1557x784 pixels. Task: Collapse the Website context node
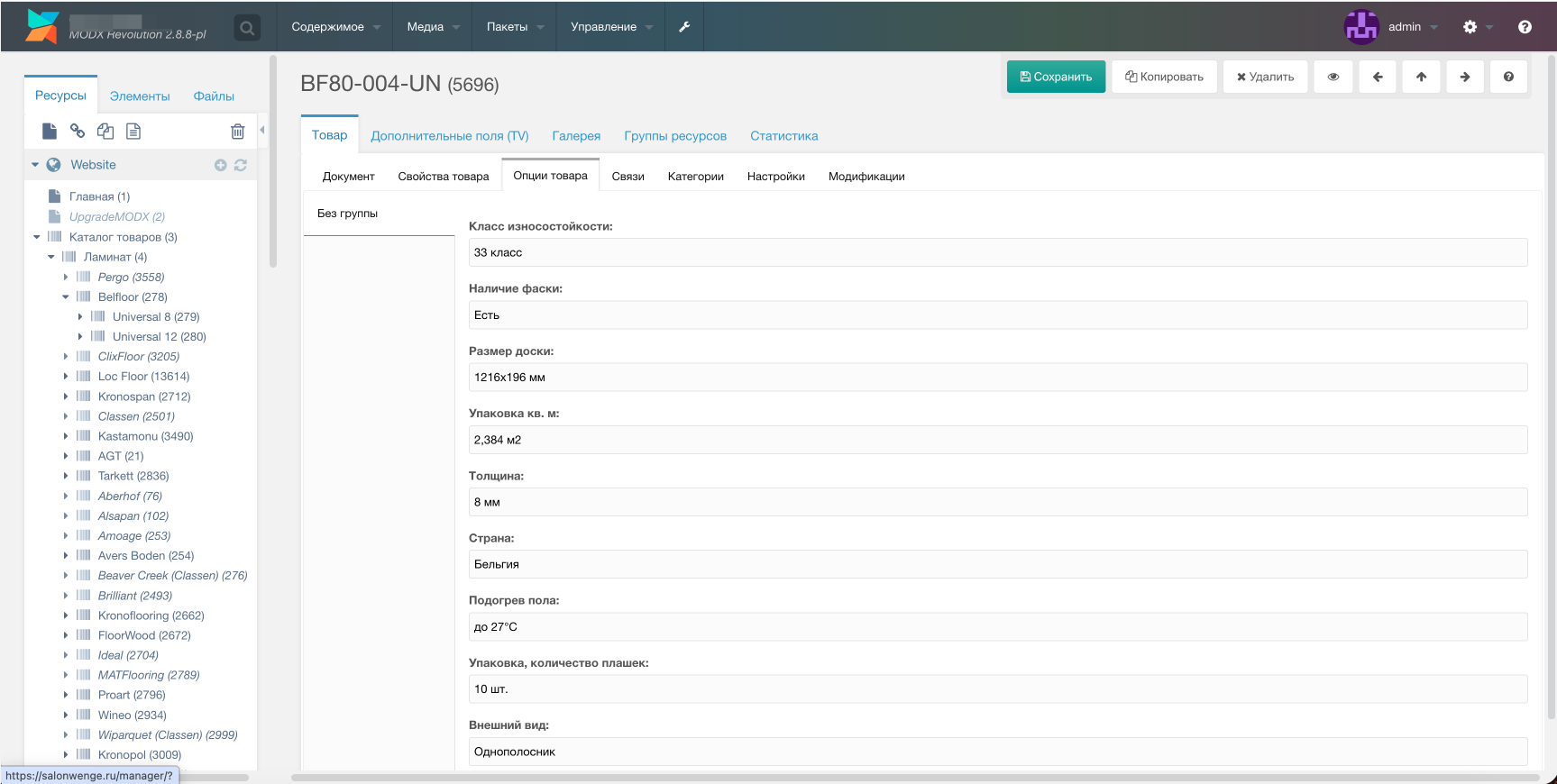pos(35,165)
